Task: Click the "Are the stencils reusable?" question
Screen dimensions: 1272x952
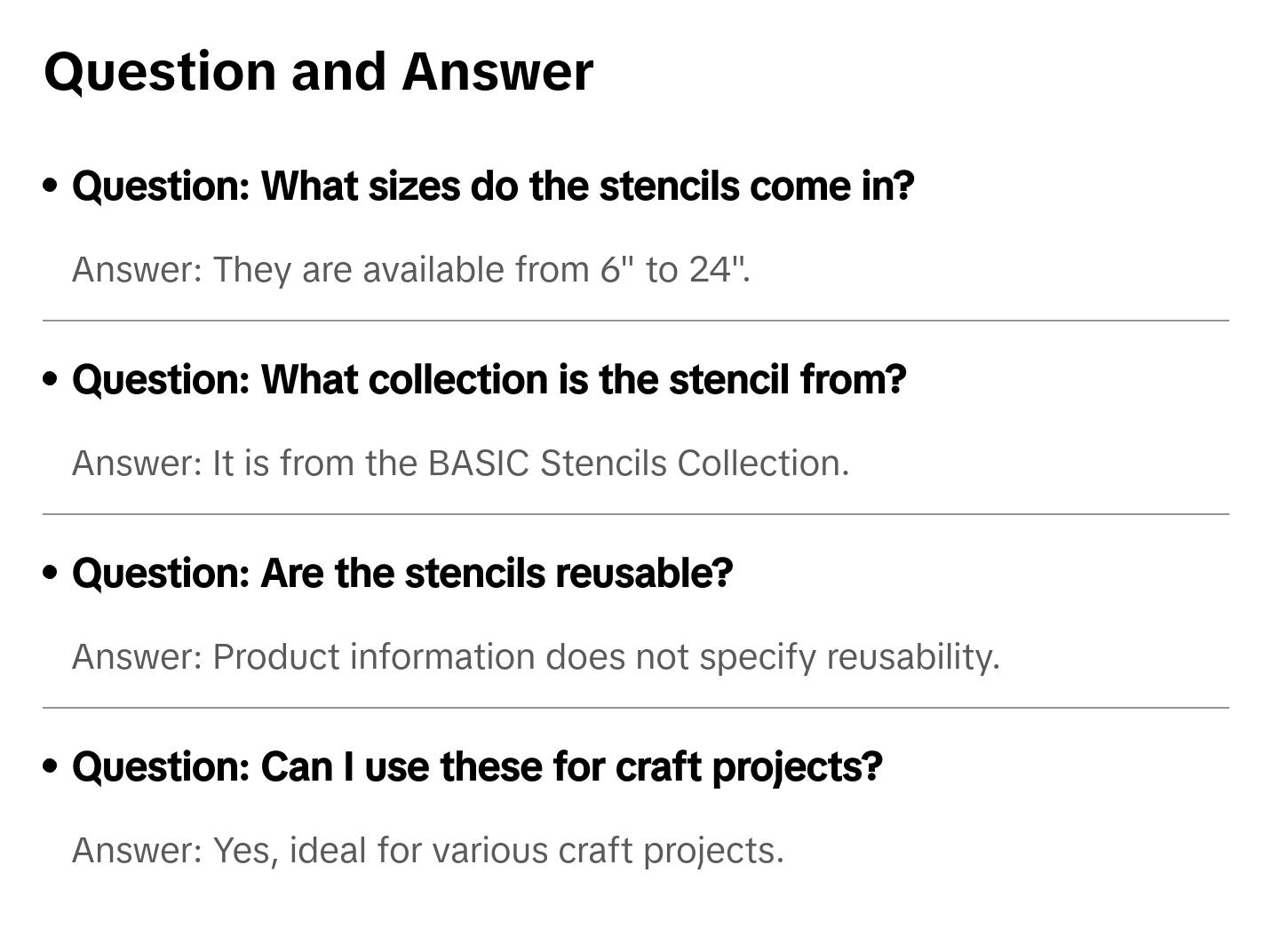Action: coord(402,573)
